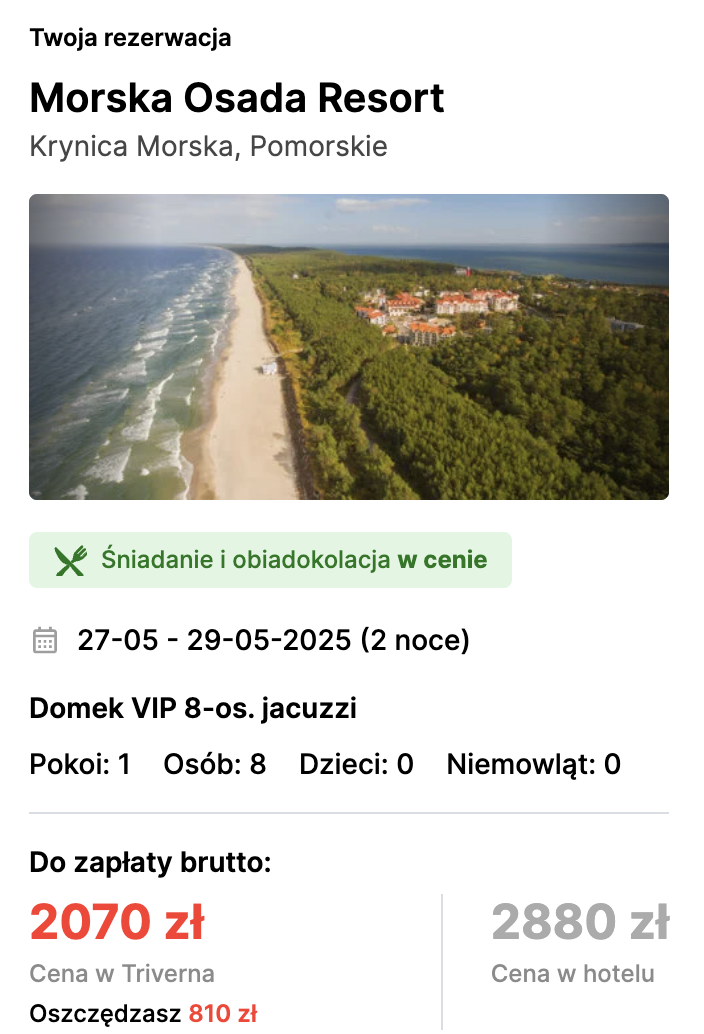Open the aerial beach resort photo
The height and width of the screenshot is (1034, 704).
349,347
